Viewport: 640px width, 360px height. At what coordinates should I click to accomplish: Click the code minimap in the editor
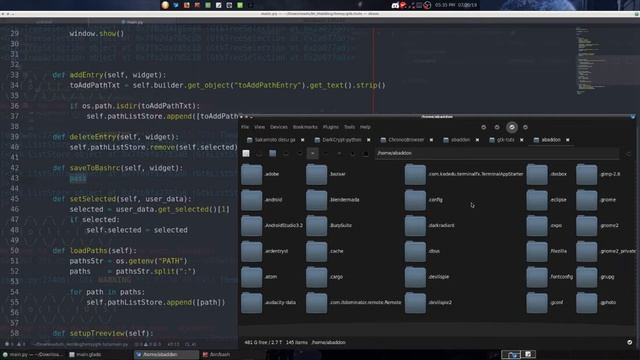tap(588, 61)
